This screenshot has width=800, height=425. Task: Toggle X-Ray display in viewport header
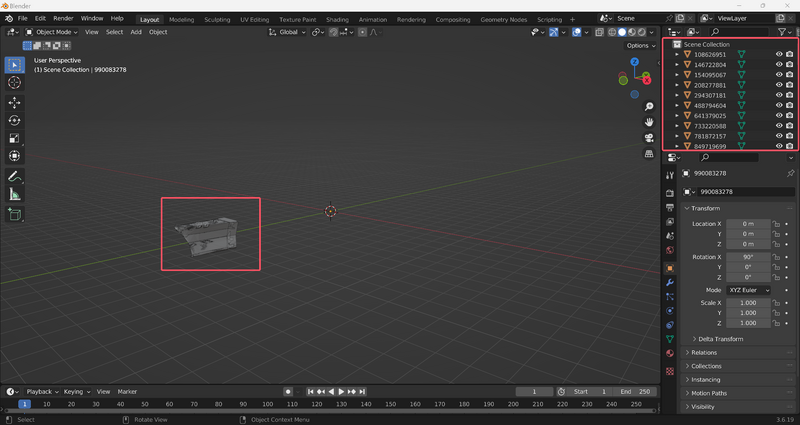point(599,32)
